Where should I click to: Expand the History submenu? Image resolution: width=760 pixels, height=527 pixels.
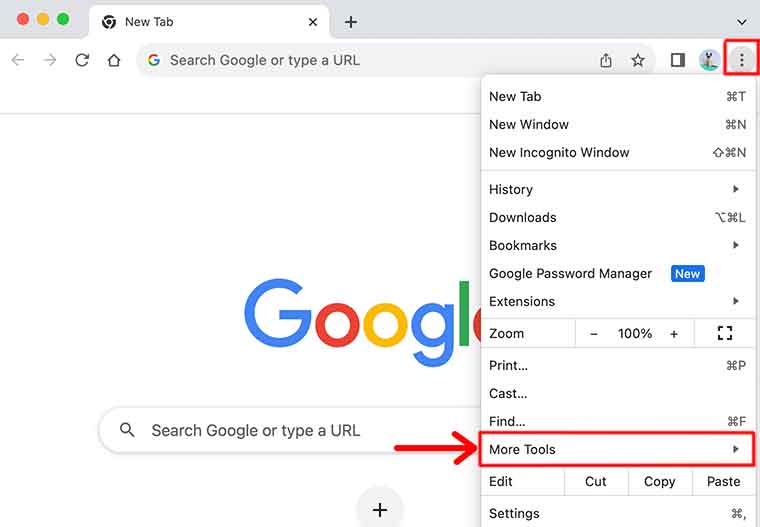pos(616,190)
